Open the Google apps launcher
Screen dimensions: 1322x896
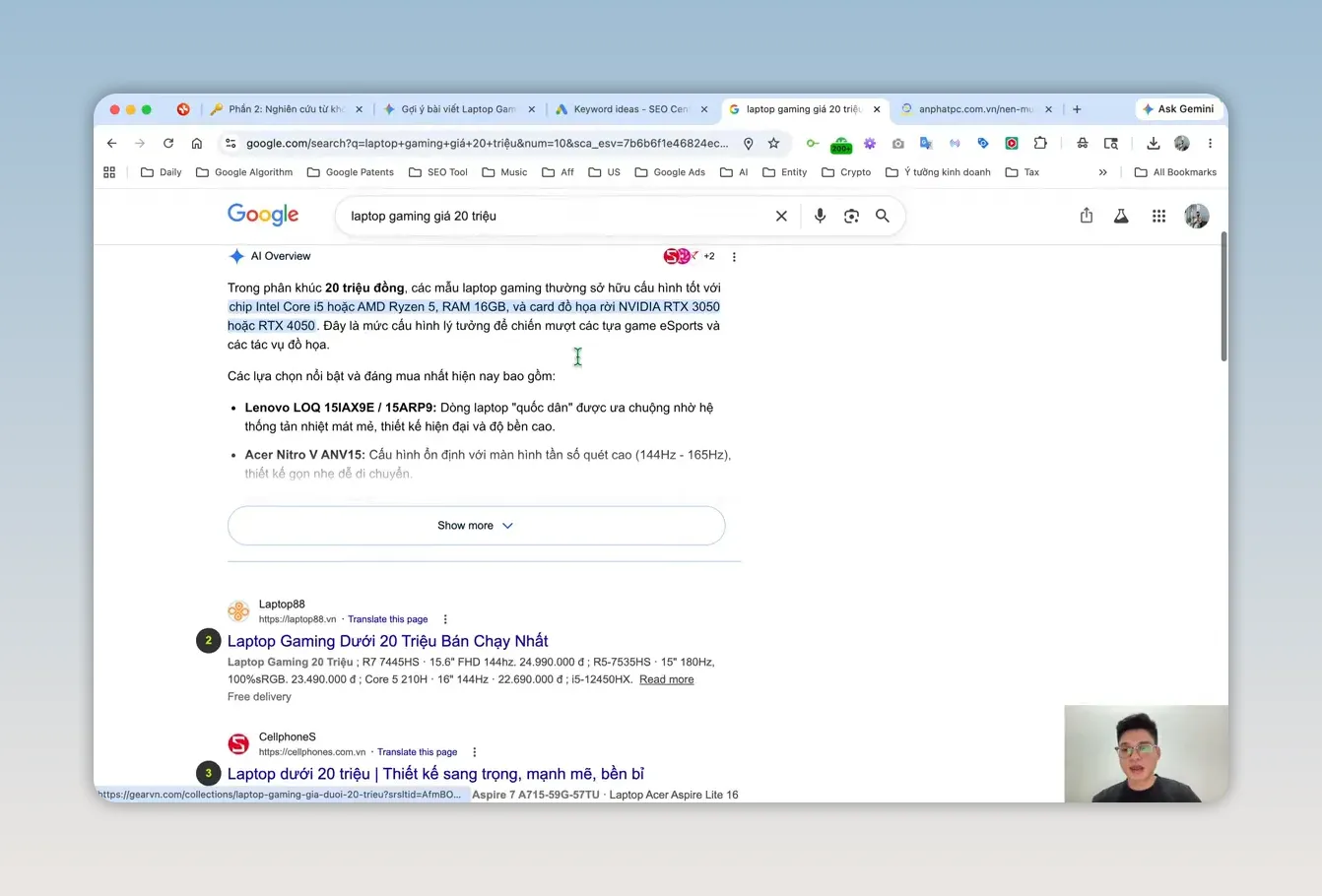coord(1158,216)
